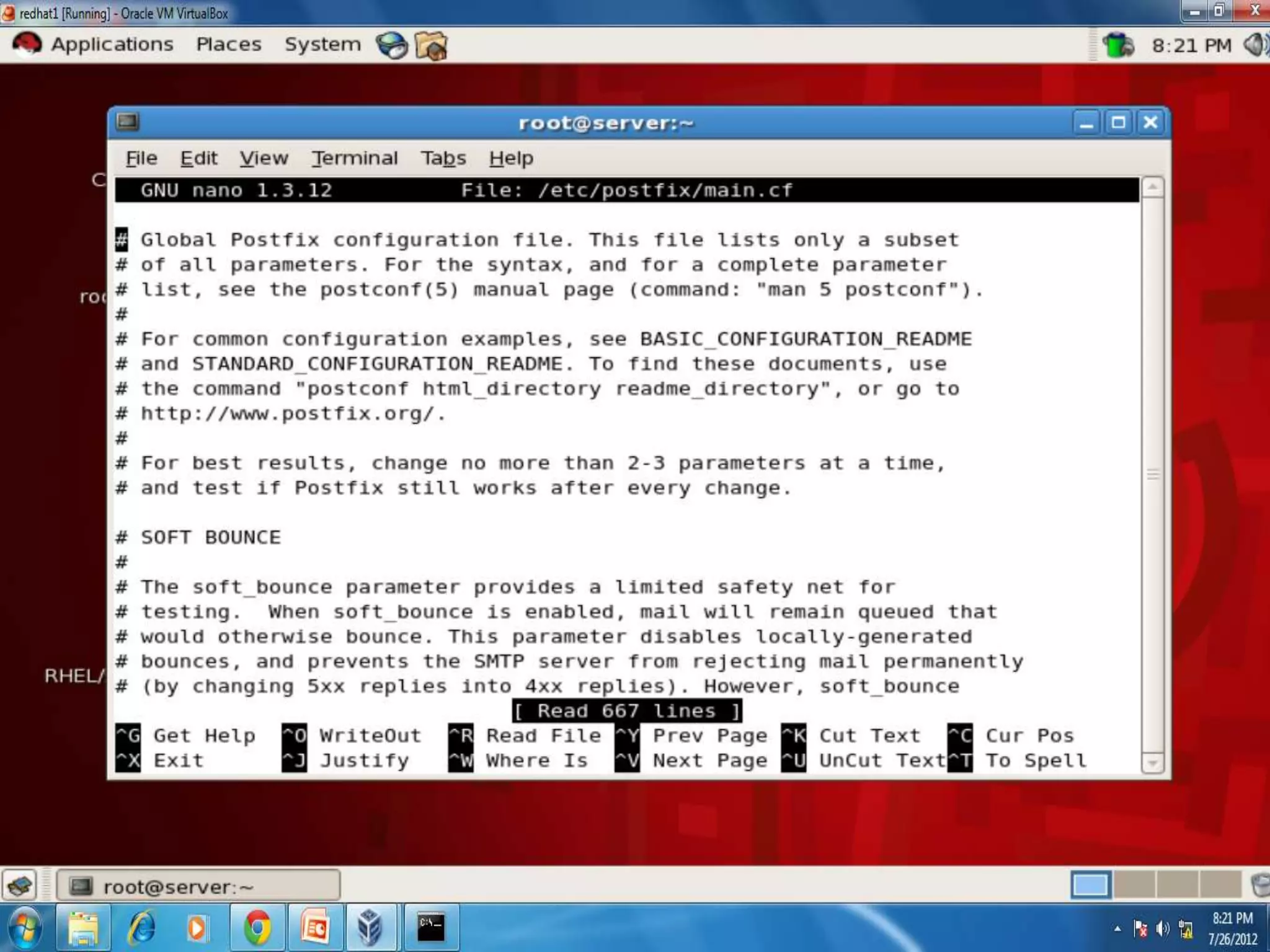The height and width of the screenshot is (952, 1270).
Task: Click the Red Hat Applications logo icon
Action: pos(27,45)
